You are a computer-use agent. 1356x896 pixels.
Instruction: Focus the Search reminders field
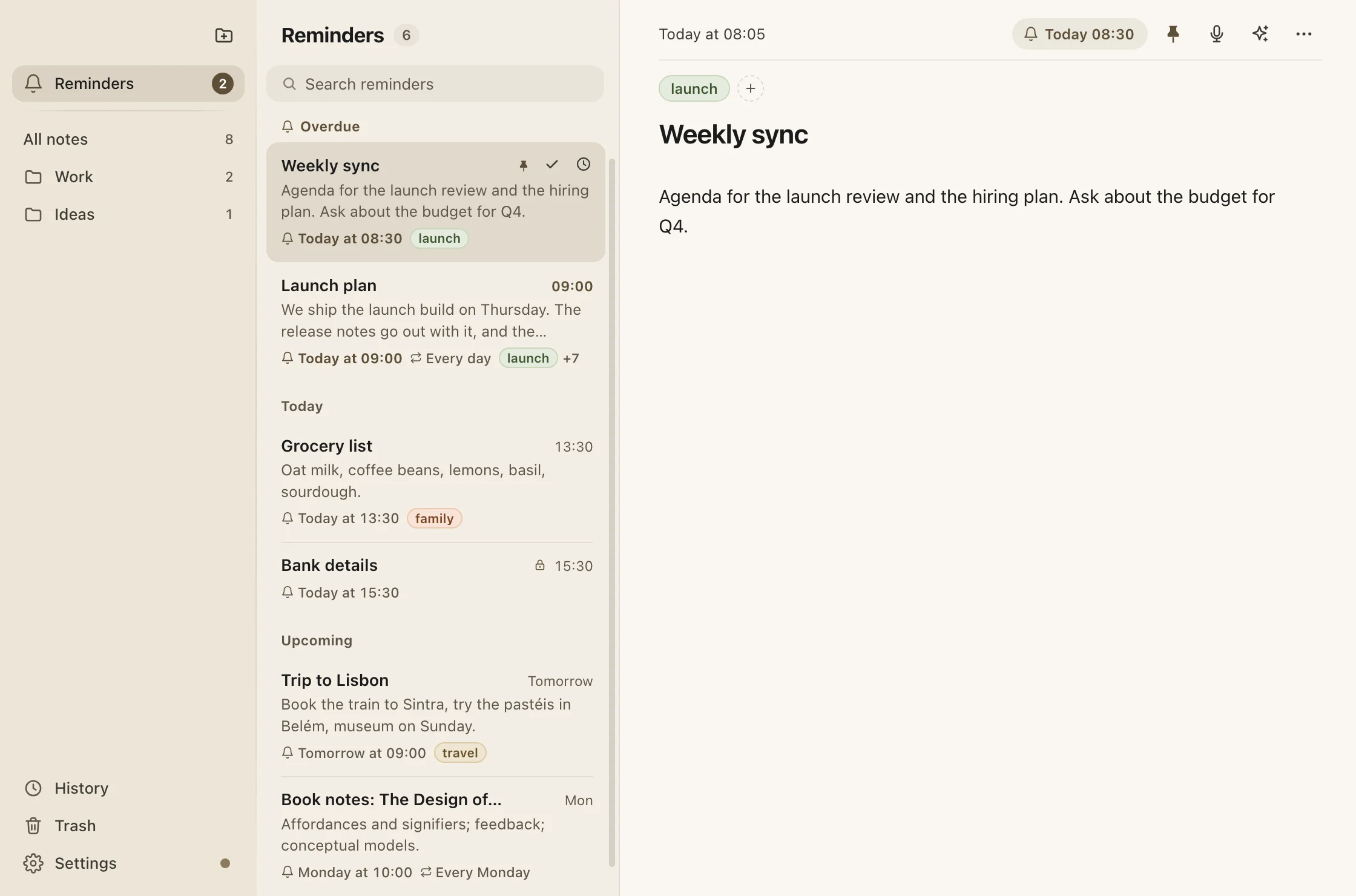click(435, 84)
